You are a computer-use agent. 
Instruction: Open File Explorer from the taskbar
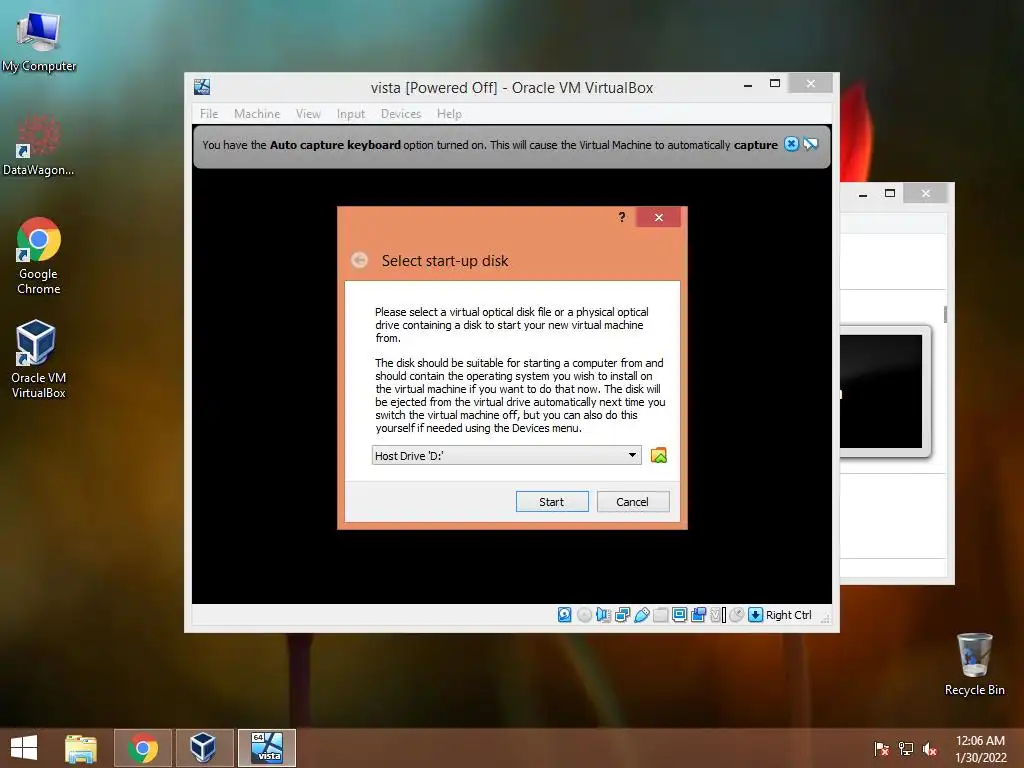pyautogui.click(x=81, y=748)
